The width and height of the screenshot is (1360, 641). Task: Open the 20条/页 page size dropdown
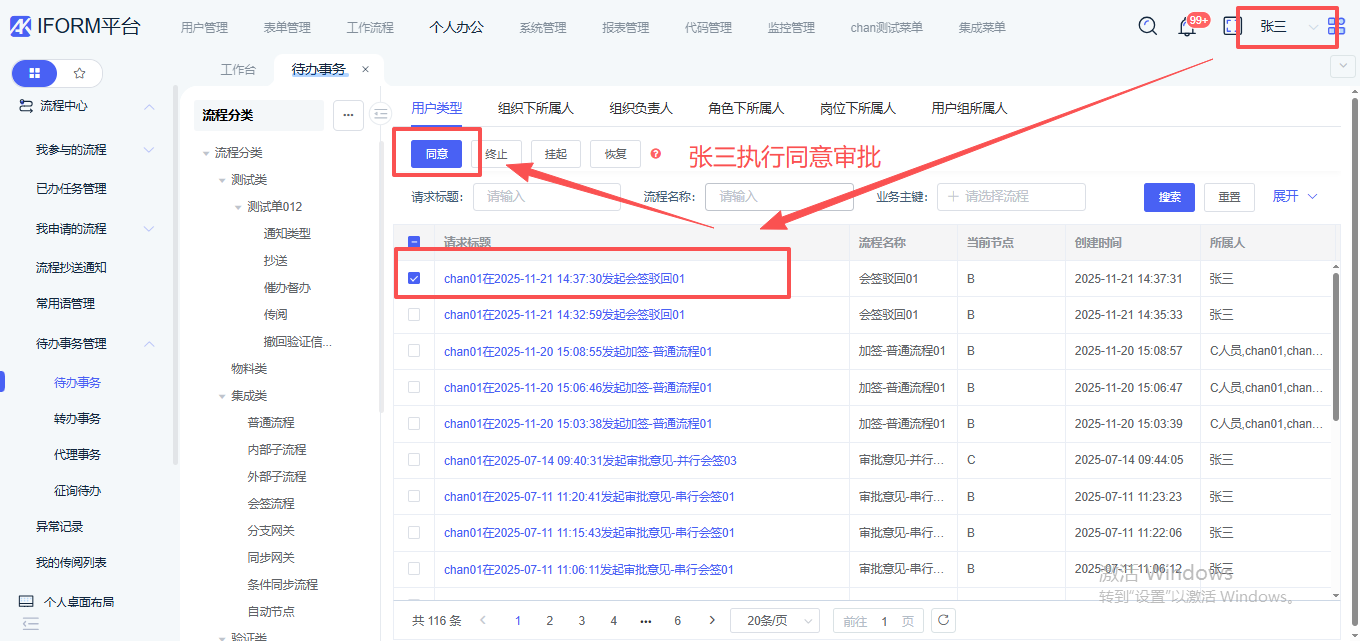click(x=775, y=621)
